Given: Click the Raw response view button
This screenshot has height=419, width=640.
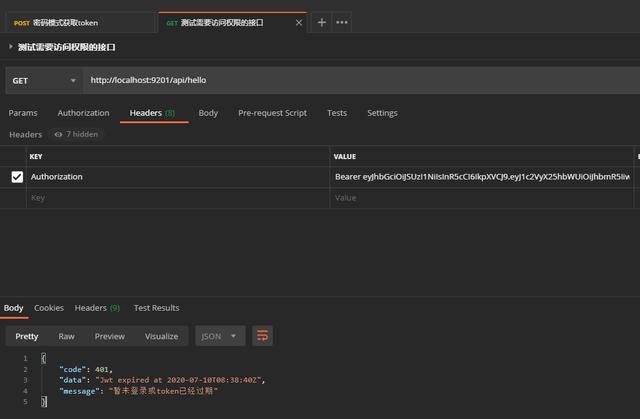Looking at the screenshot, I should coord(66,336).
